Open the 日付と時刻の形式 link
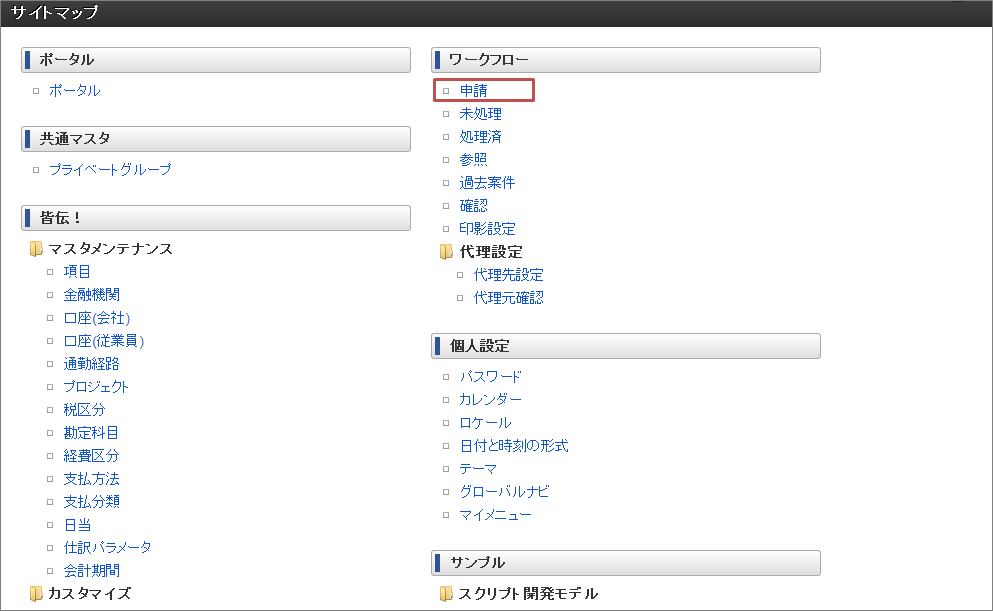 point(514,446)
